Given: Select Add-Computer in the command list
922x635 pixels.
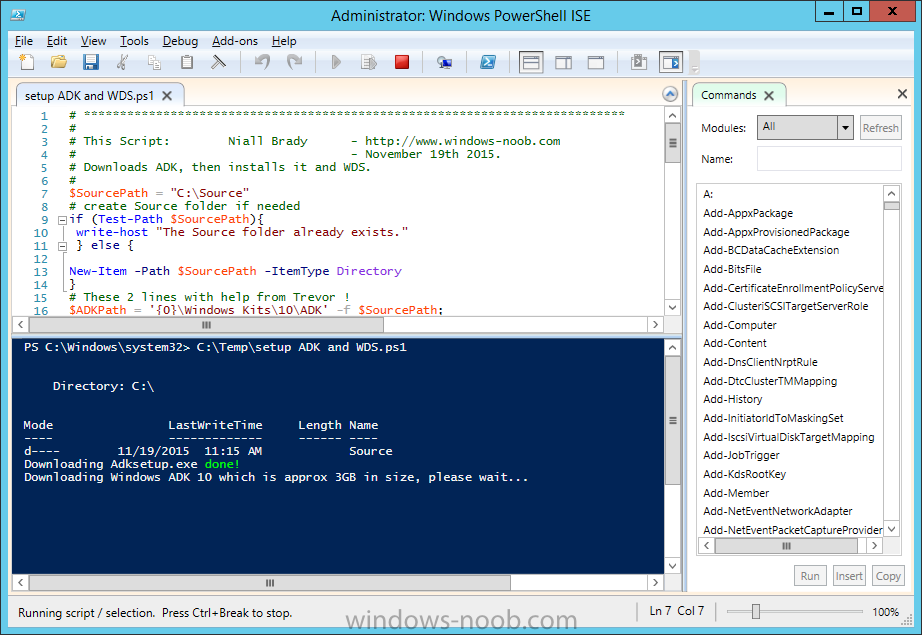Looking at the screenshot, I should tap(740, 325).
